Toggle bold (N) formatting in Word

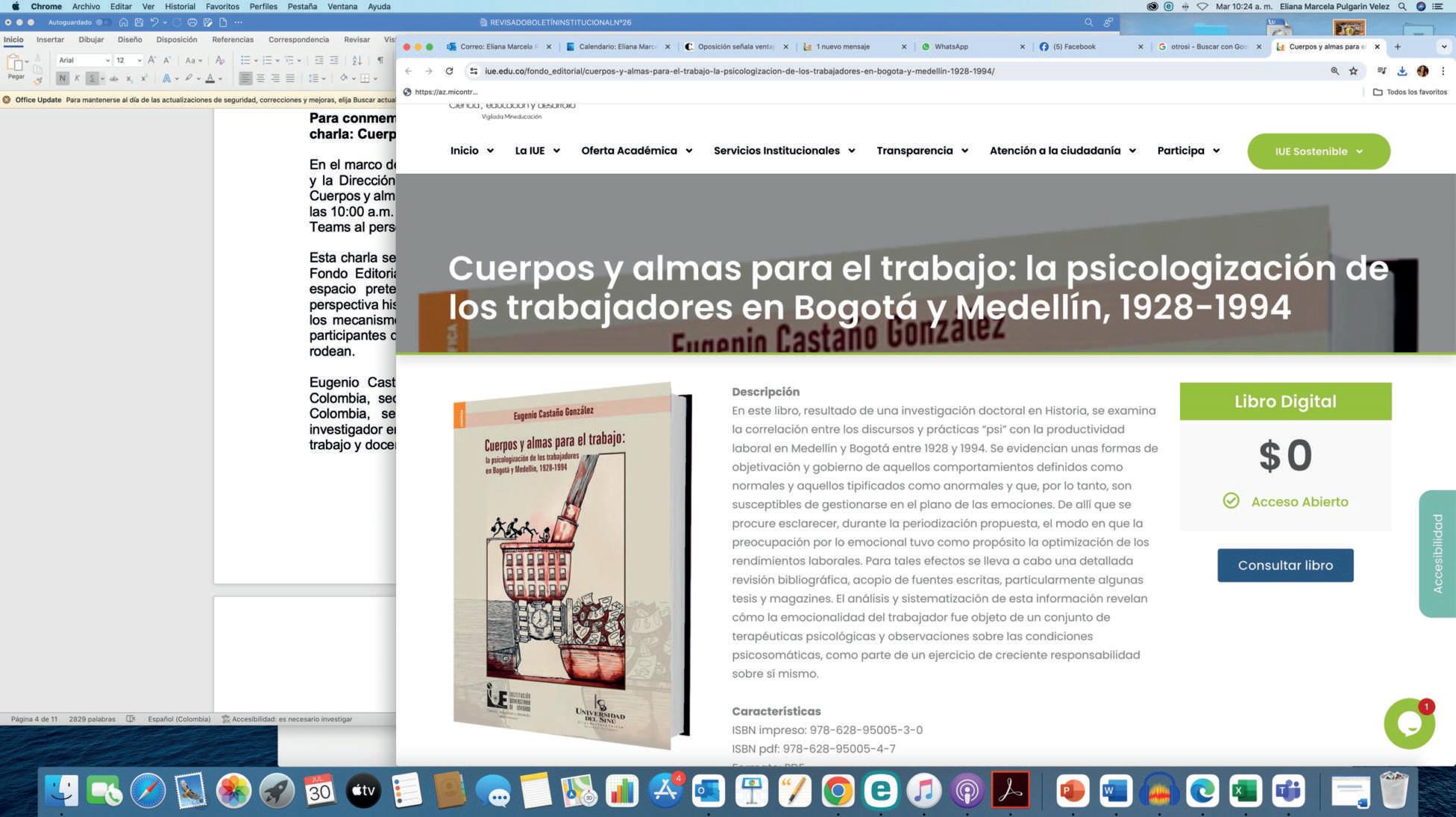click(x=63, y=78)
